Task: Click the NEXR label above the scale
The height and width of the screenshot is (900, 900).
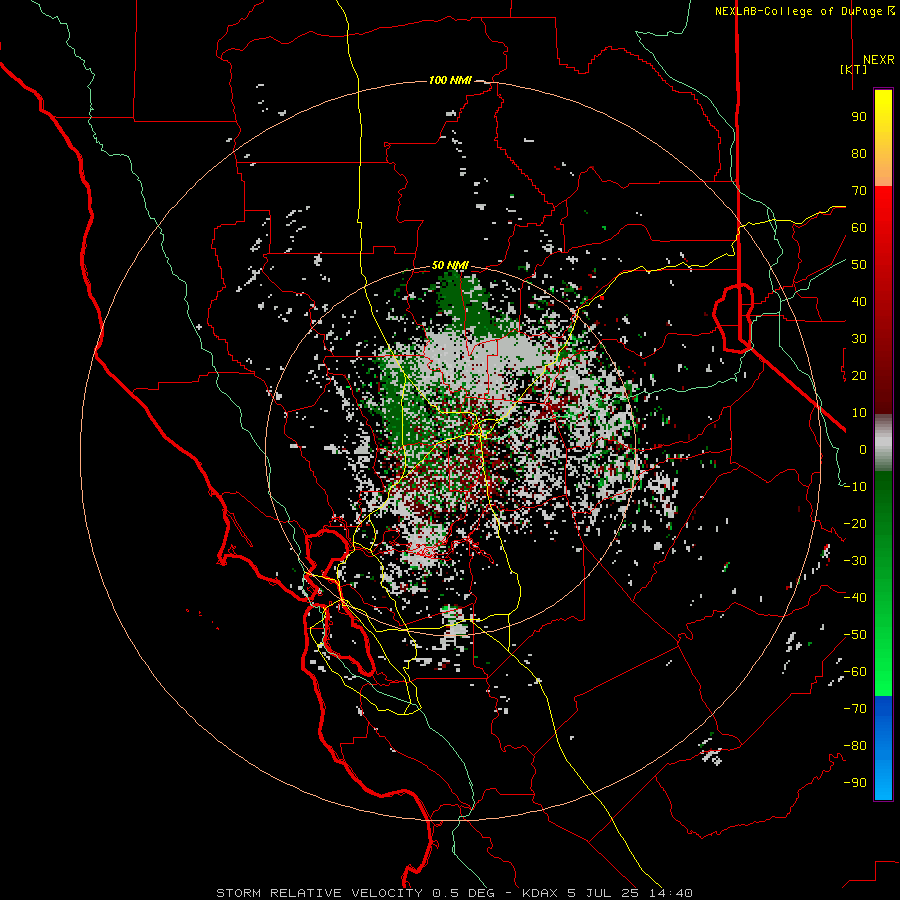Action: pos(878,60)
